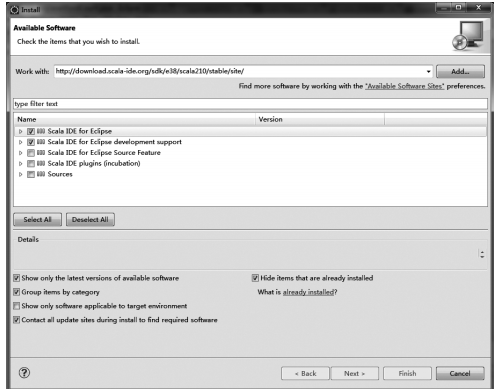Click the Finish button
This screenshot has width=494, height=389.
pos(407,373)
